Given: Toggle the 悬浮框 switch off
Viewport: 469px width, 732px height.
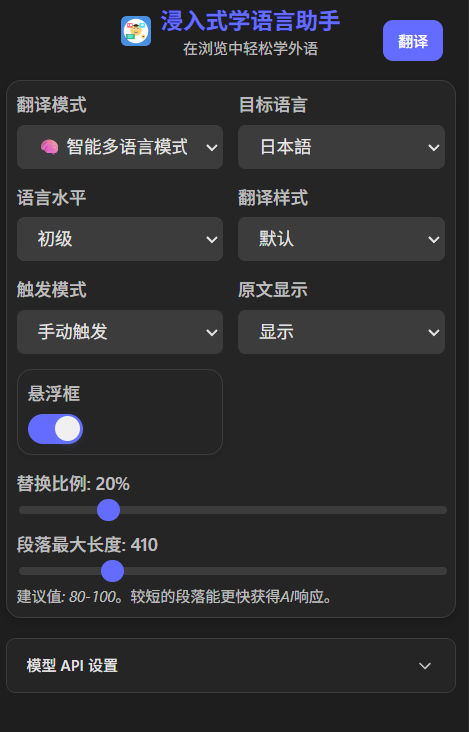Looking at the screenshot, I should [x=56, y=429].
